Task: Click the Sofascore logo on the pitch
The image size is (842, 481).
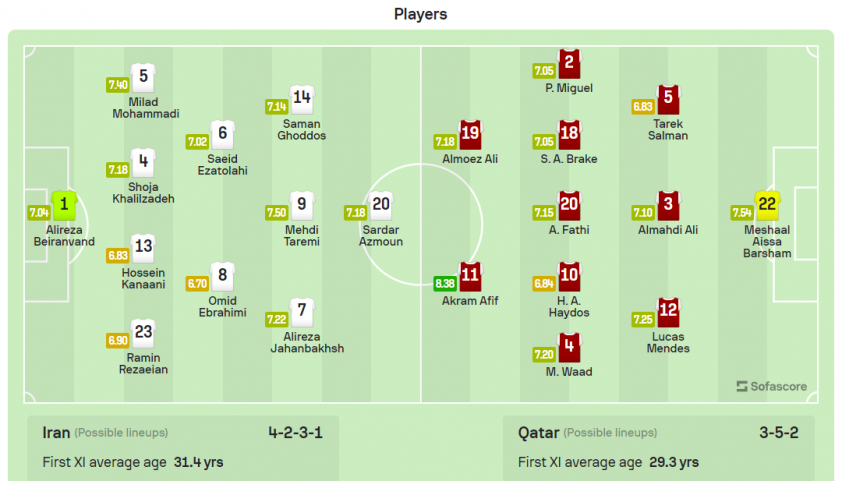Action: click(772, 387)
